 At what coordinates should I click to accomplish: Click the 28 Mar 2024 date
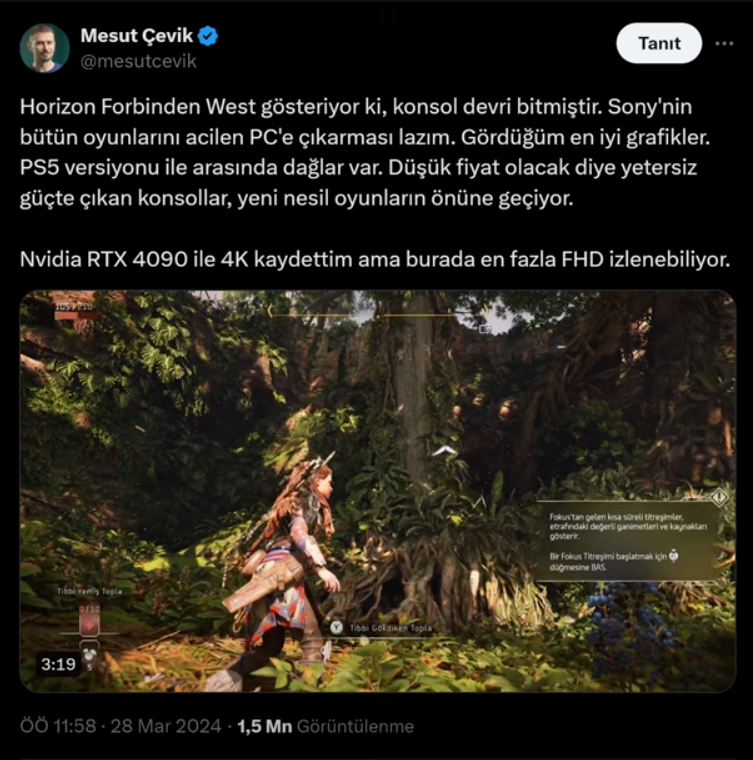pyautogui.click(x=166, y=726)
